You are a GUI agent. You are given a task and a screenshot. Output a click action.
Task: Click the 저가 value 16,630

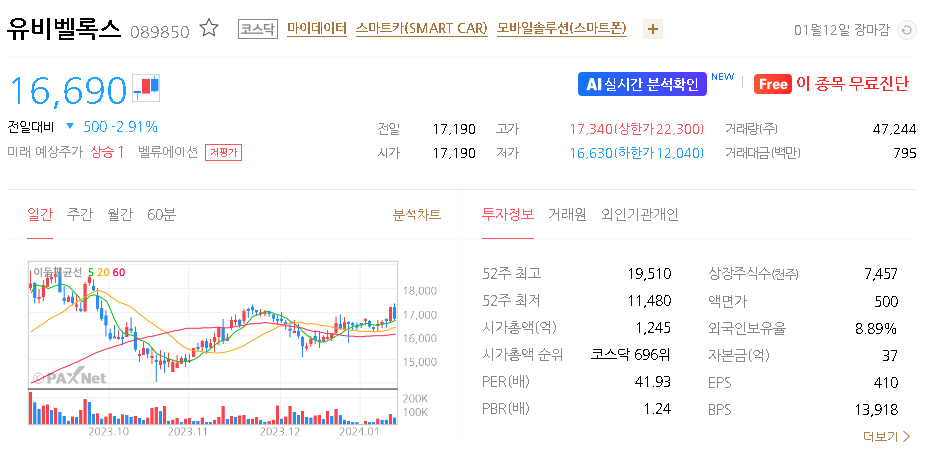point(591,153)
